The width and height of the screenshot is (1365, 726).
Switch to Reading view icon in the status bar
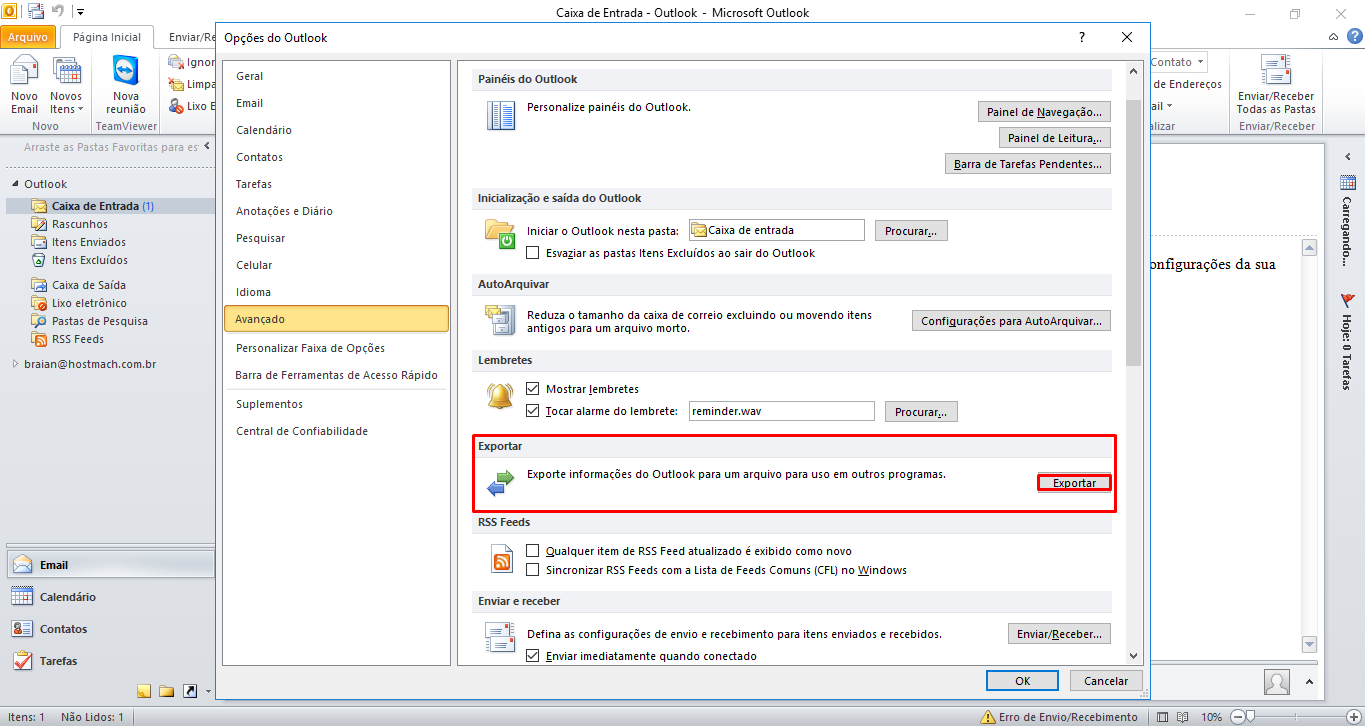1182,717
